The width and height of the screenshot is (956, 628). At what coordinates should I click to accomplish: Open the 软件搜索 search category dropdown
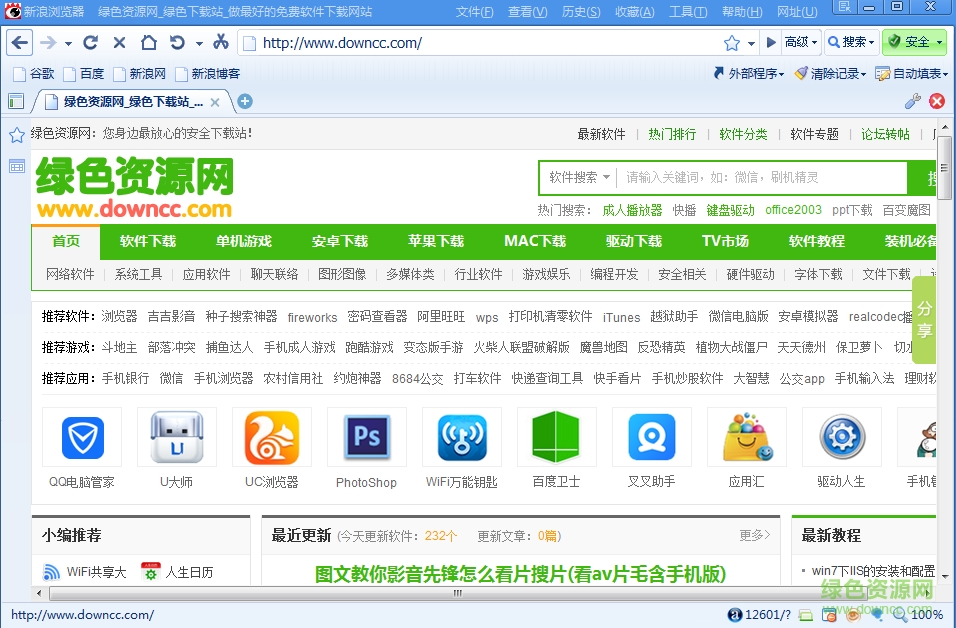(578, 178)
